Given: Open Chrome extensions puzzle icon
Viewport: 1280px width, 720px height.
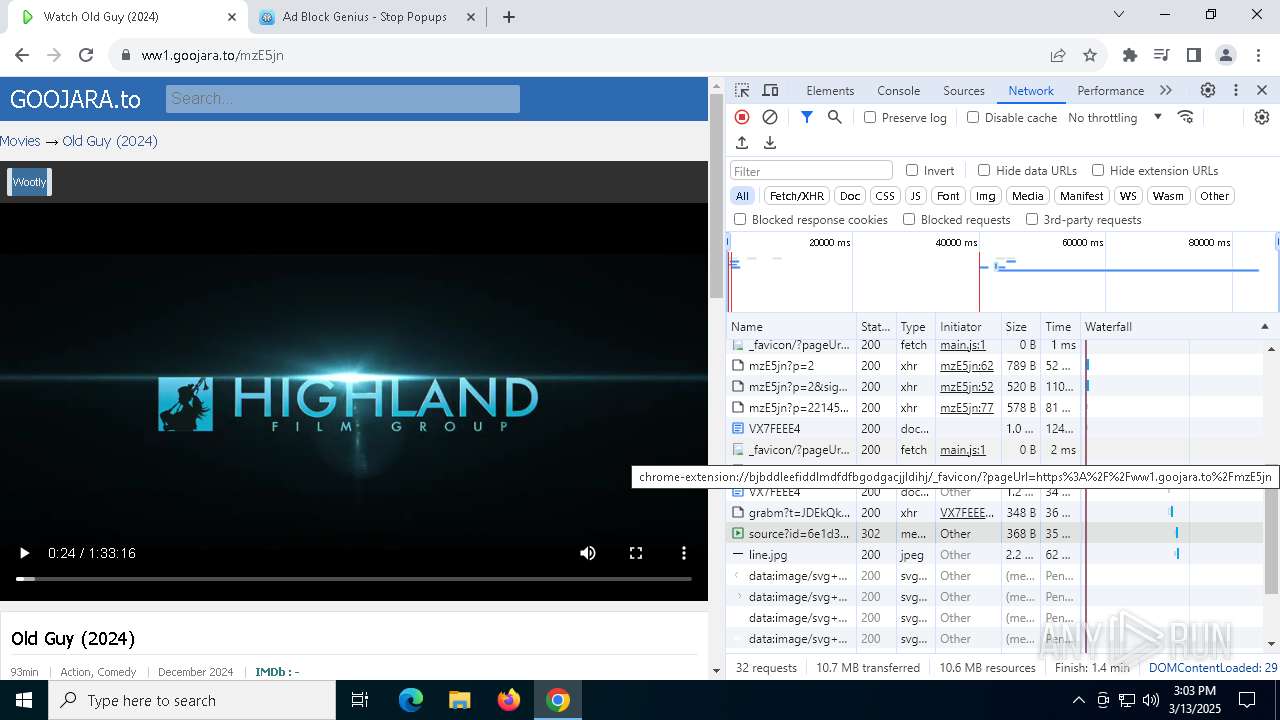Looking at the screenshot, I should tap(1130, 55).
